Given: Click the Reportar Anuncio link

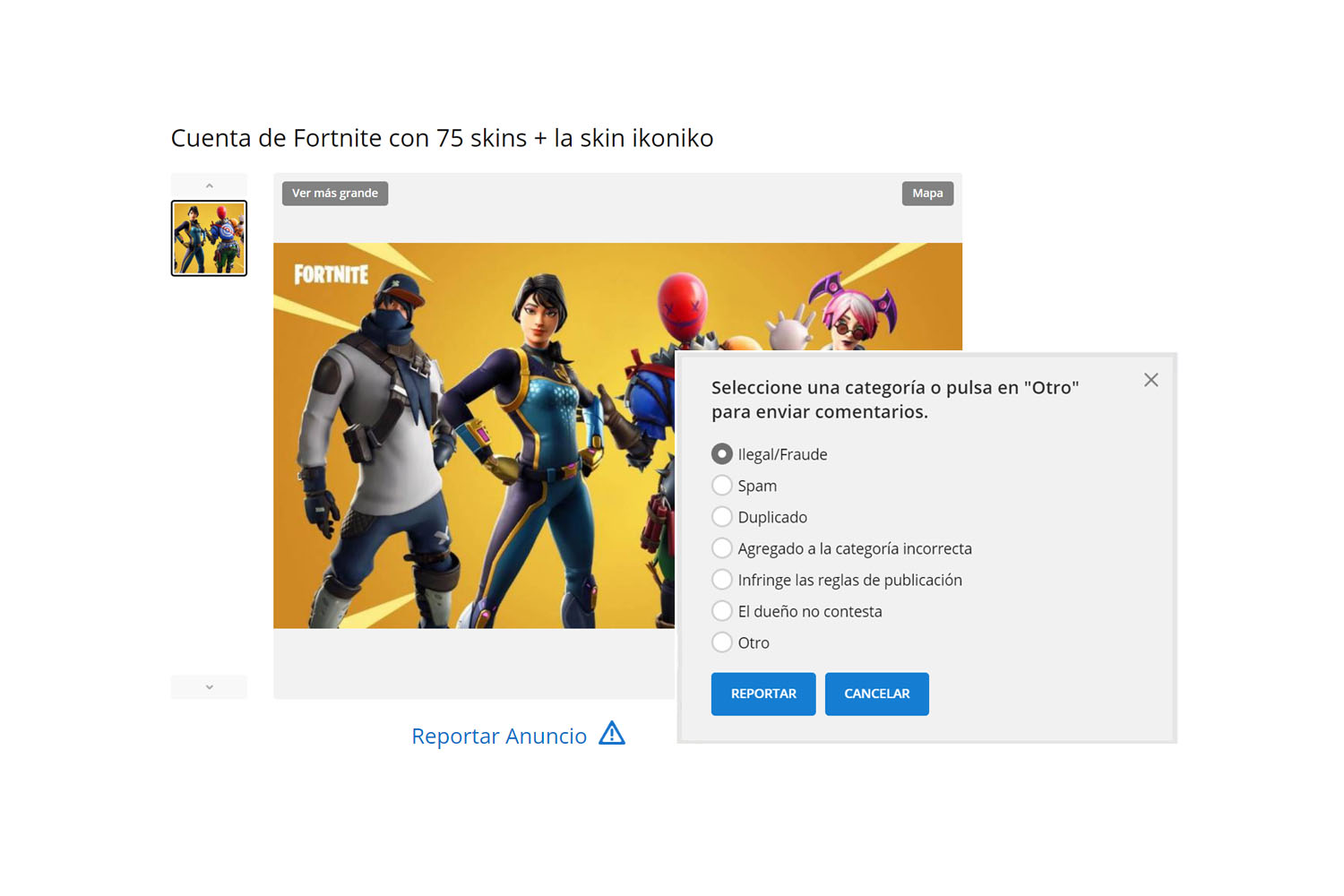Looking at the screenshot, I should pyautogui.click(x=499, y=736).
